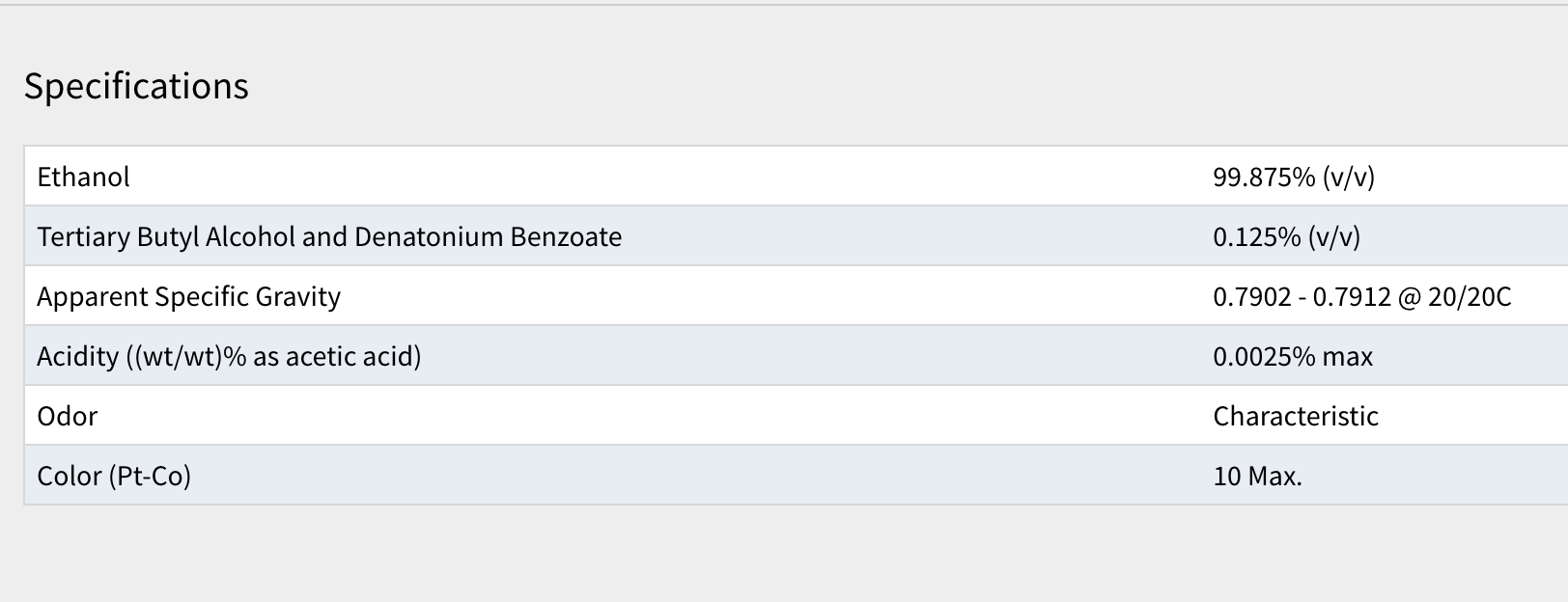This screenshot has height=602, width=1568.
Task: Click the 99.875% ethanol percentage number
Action: 1264,177
